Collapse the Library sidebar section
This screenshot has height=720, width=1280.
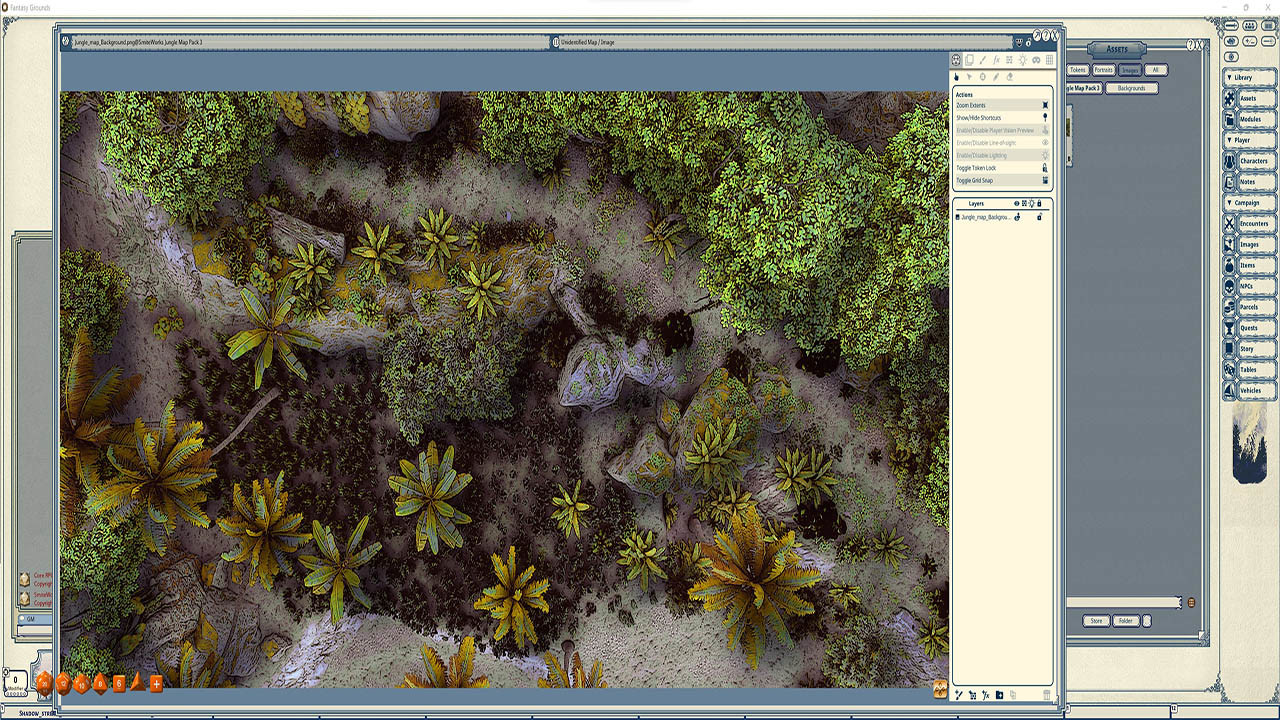pyautogui.click(x=1230, y=77)
